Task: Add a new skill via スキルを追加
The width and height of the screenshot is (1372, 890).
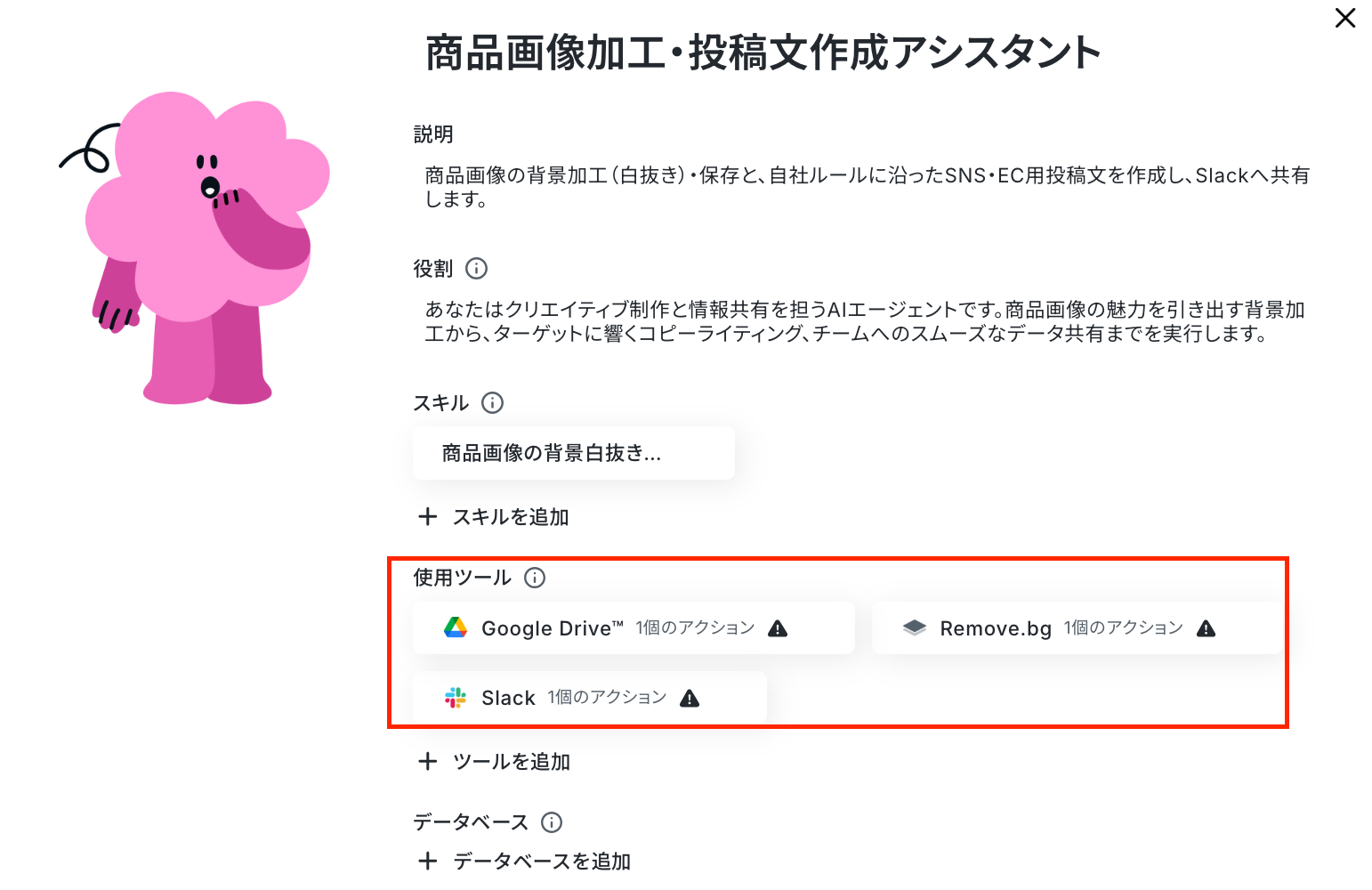Action: tap(493, 517)
